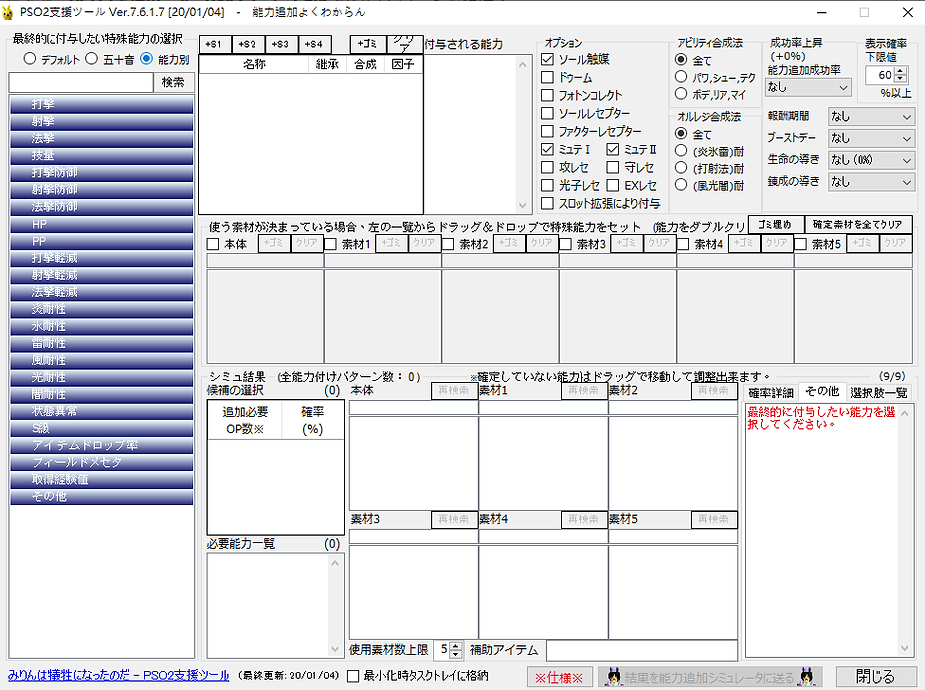Click 確定素材を全てクリア button
This screenshot has height=690, width=925.
858,225
